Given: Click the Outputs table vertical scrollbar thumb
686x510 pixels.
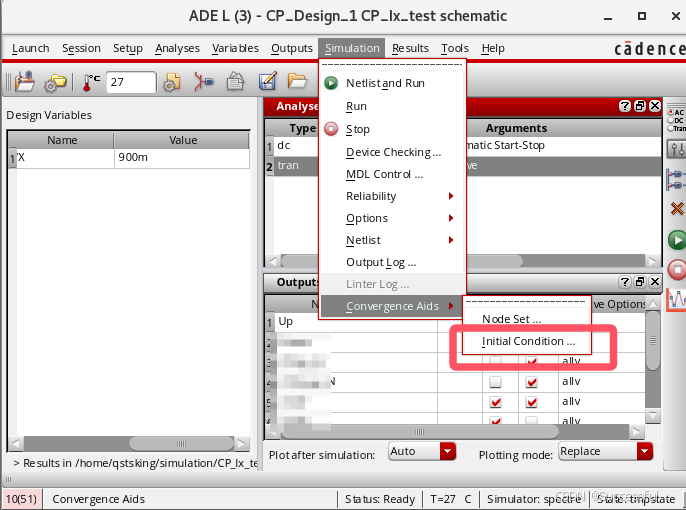Looking at the screenshot, I should (x=653, y=340).
